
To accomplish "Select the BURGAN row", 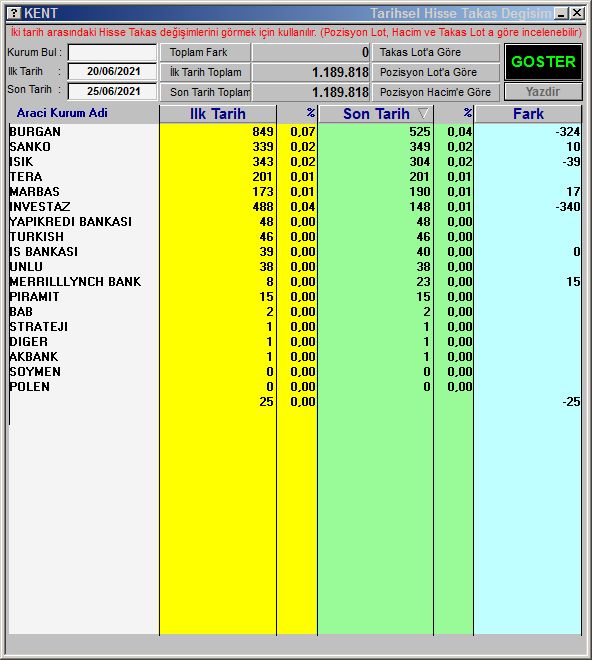I will tap(295, 132).
